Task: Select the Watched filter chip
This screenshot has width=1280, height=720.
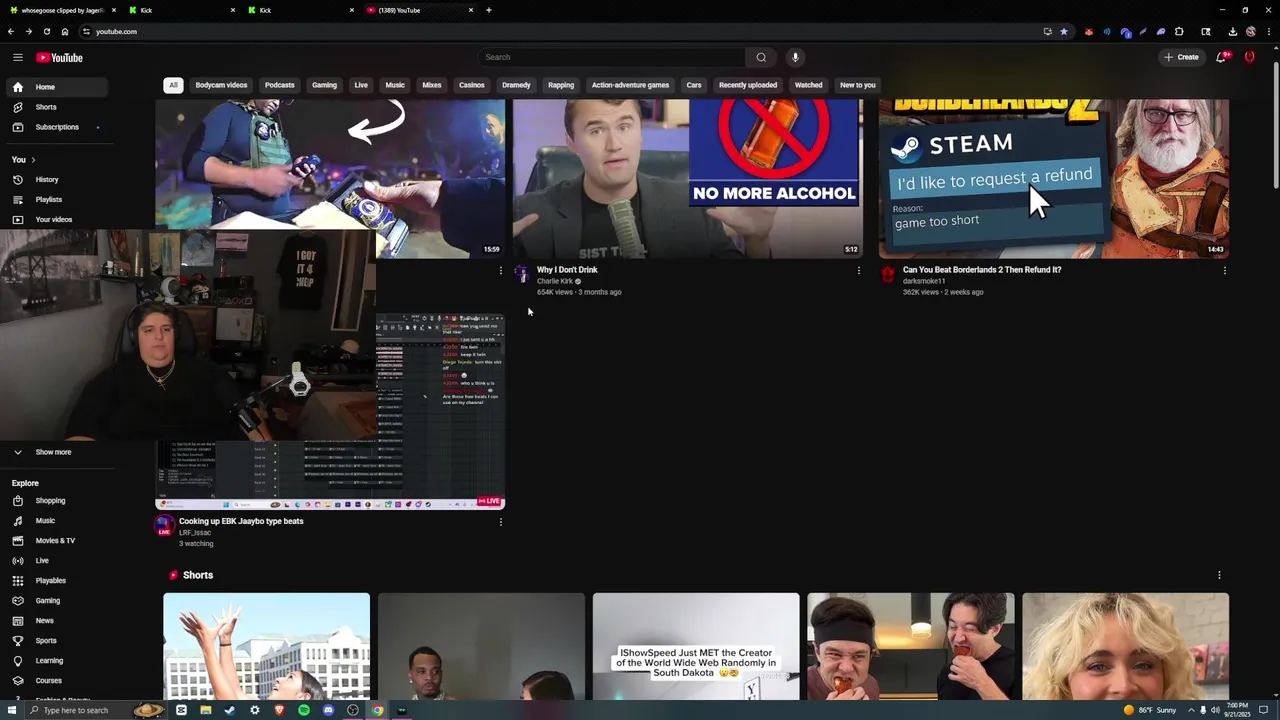Action: click(x=808, y=85)
